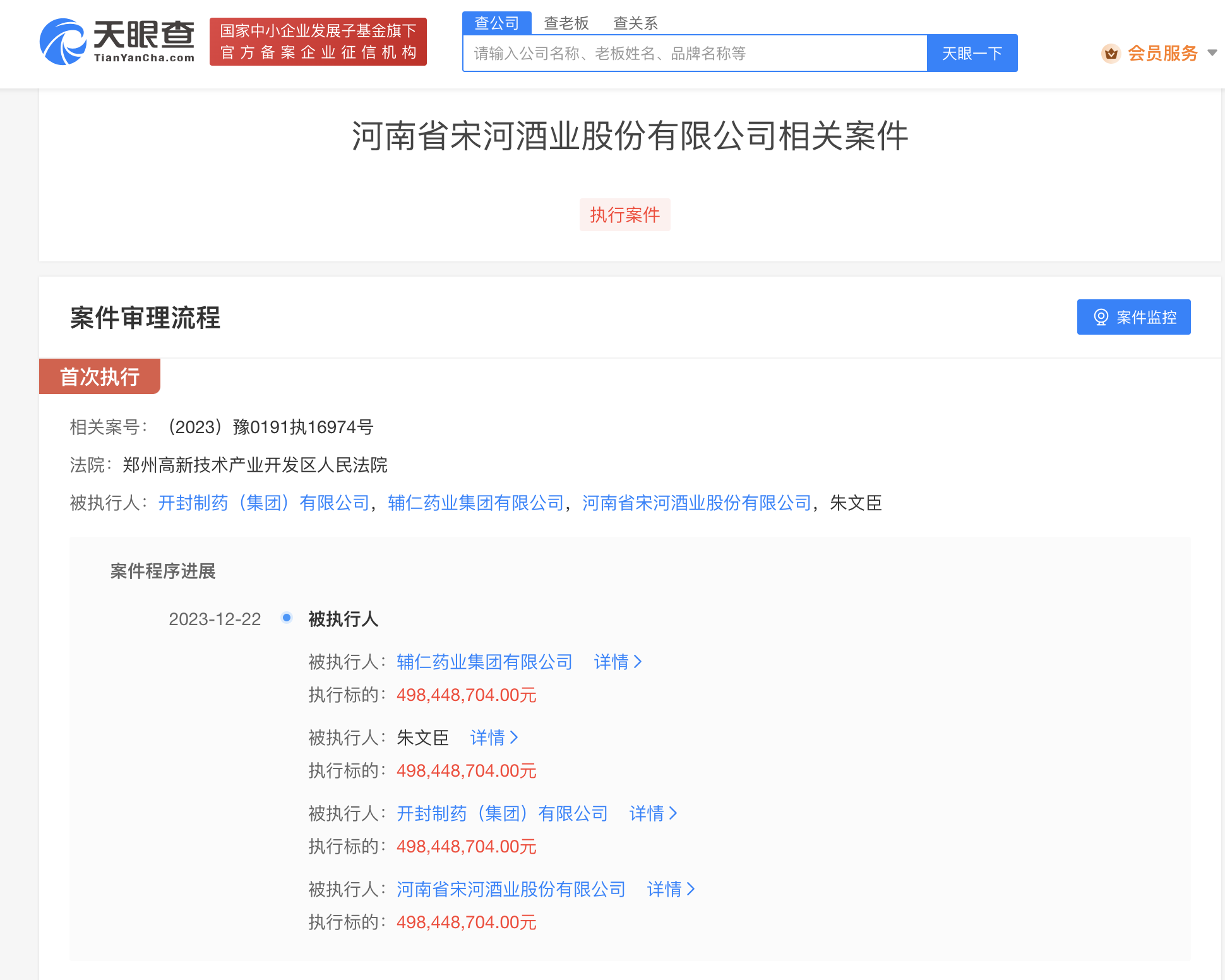
Task: Click the 案件程序进展 section label
Action: 163,571
